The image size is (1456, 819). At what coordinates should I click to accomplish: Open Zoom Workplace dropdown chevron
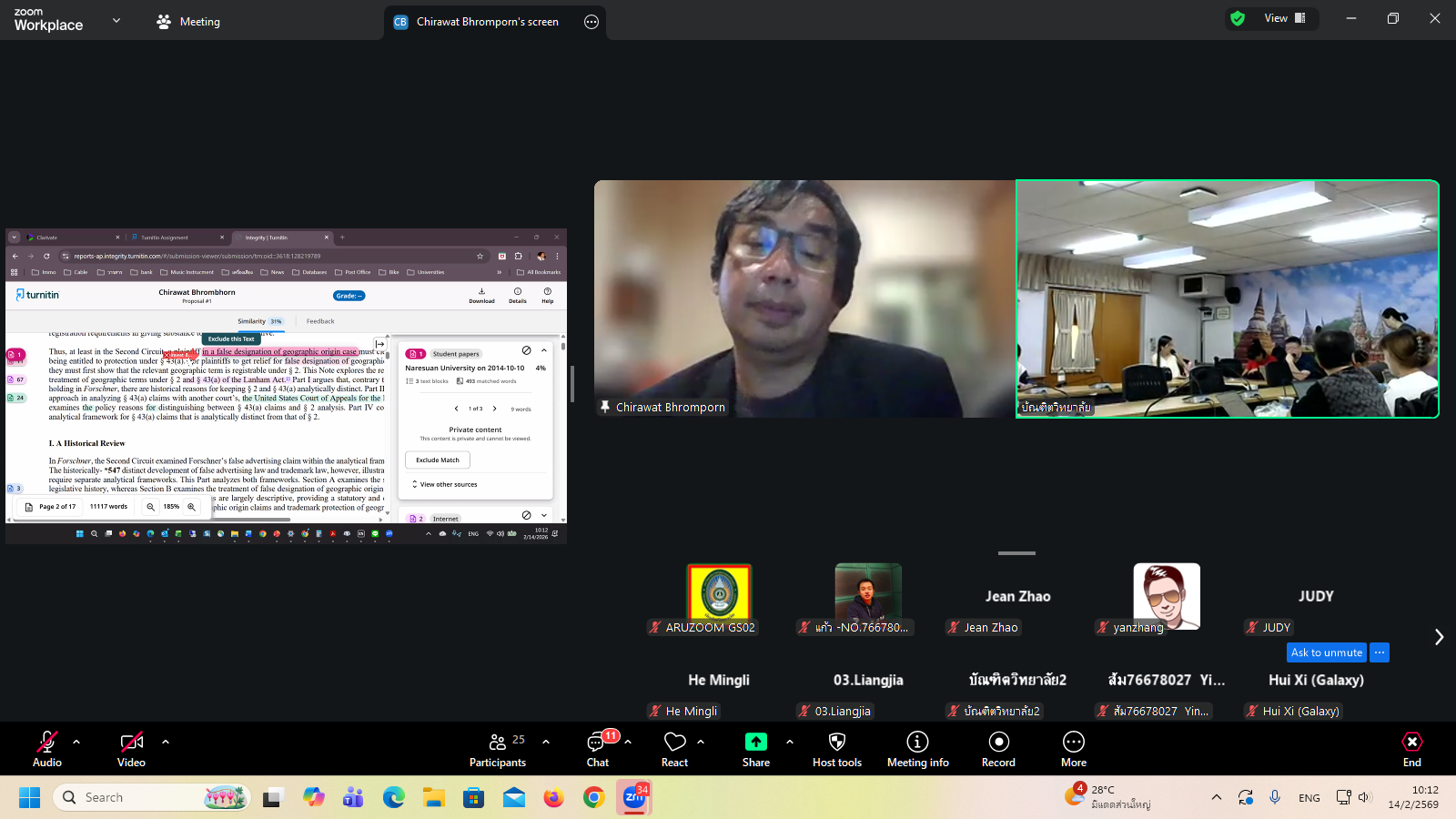(x=116, y=20)
